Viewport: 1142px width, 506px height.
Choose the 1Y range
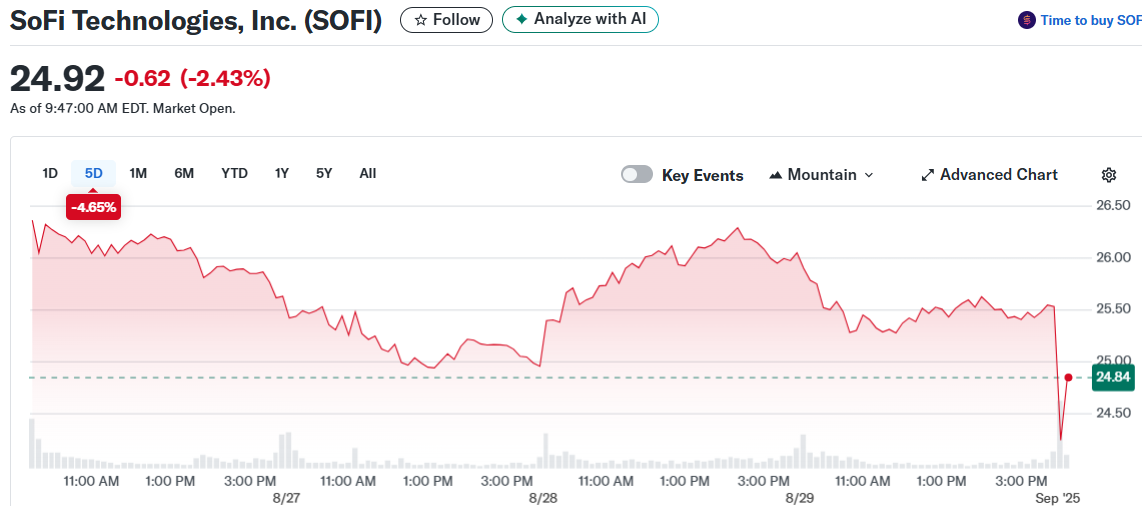coord(282,173)
